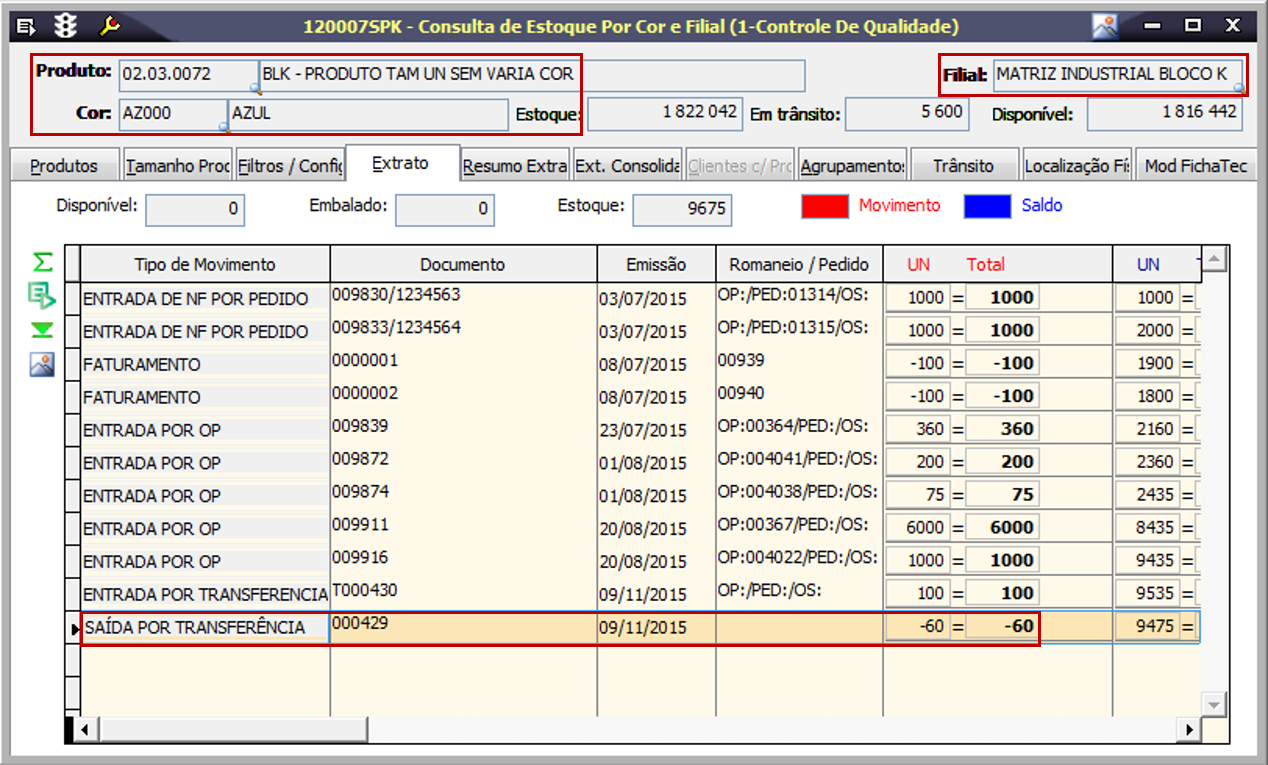This screenshot has height=765, width=1268.
Task: Switch to the Produtos tab
Action: click(x=64, y=166)
